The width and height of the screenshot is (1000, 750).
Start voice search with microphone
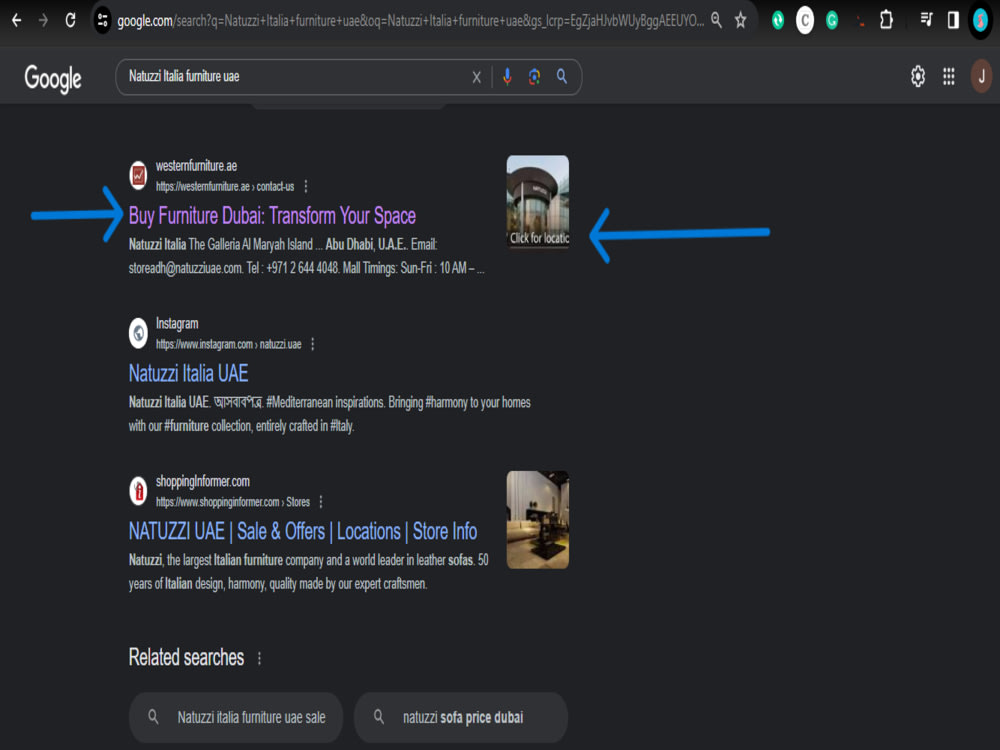(507, 77)
